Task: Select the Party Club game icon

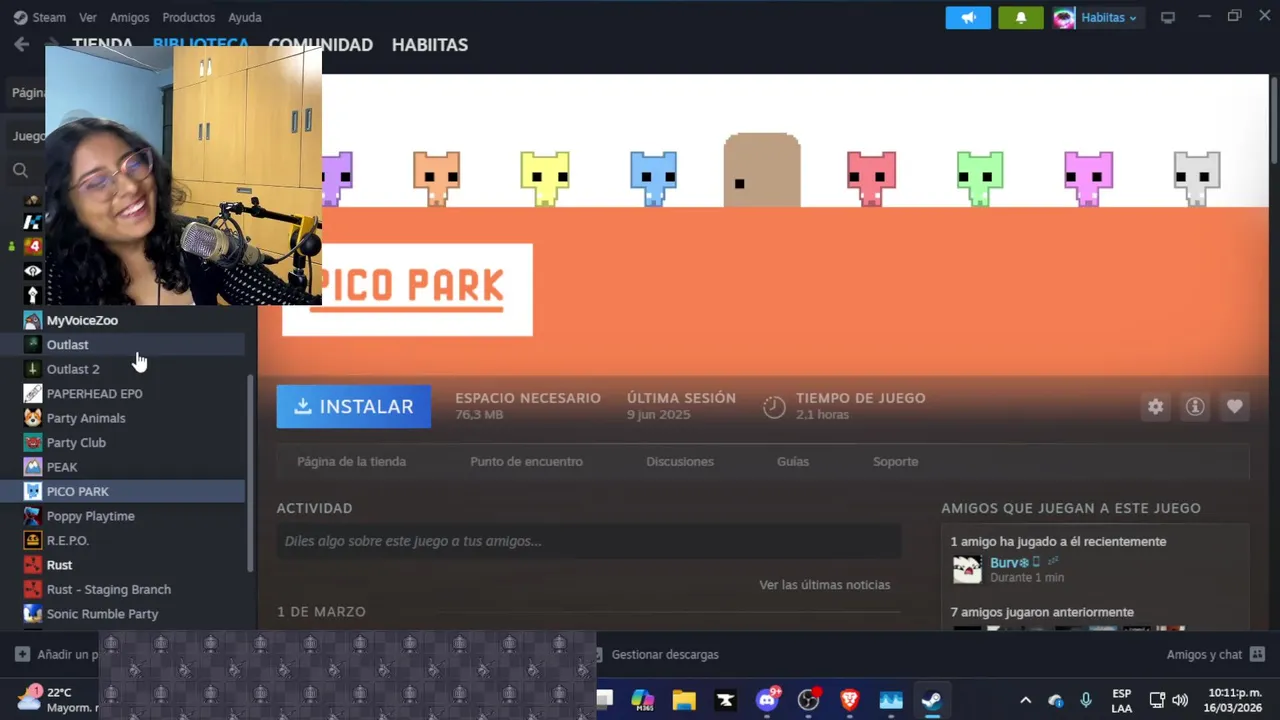Action: pos(33,442)
